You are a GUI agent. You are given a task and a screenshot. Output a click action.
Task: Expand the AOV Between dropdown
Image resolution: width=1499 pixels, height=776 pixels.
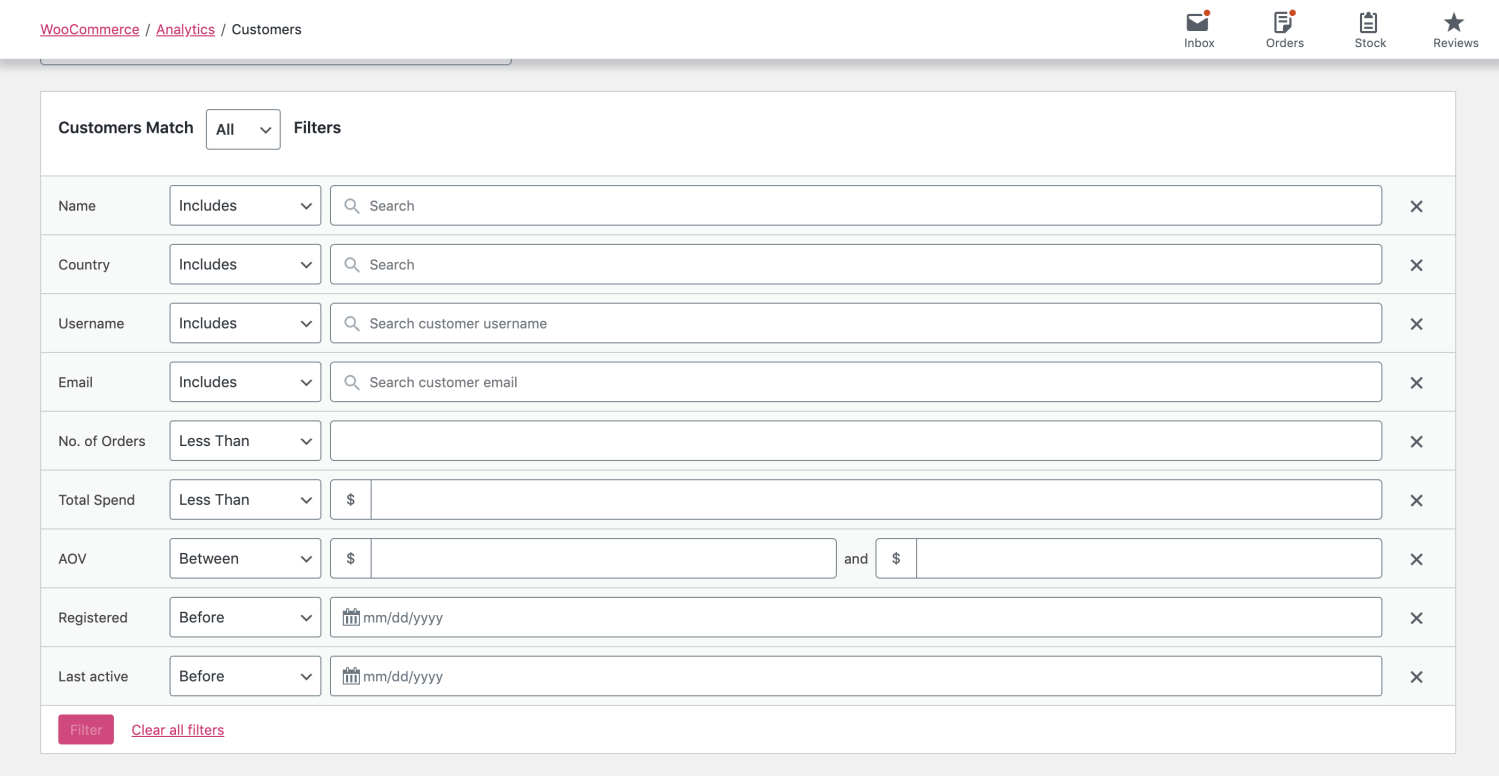pos(245,559)
